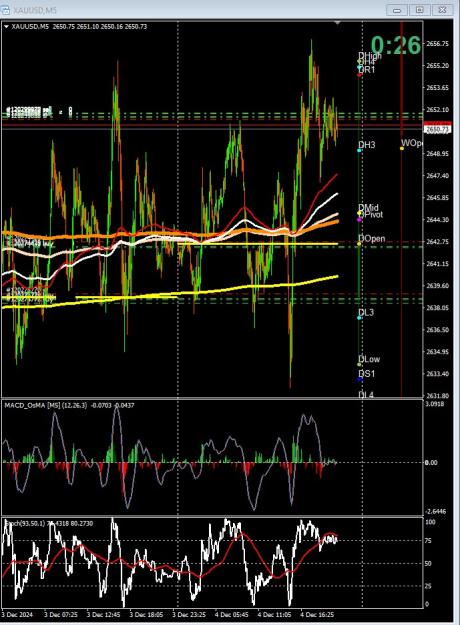This screenshot has height=625, width=460.
Task: Minimize the XAUUSD,M5 chart window
Action: click(397, 10)
